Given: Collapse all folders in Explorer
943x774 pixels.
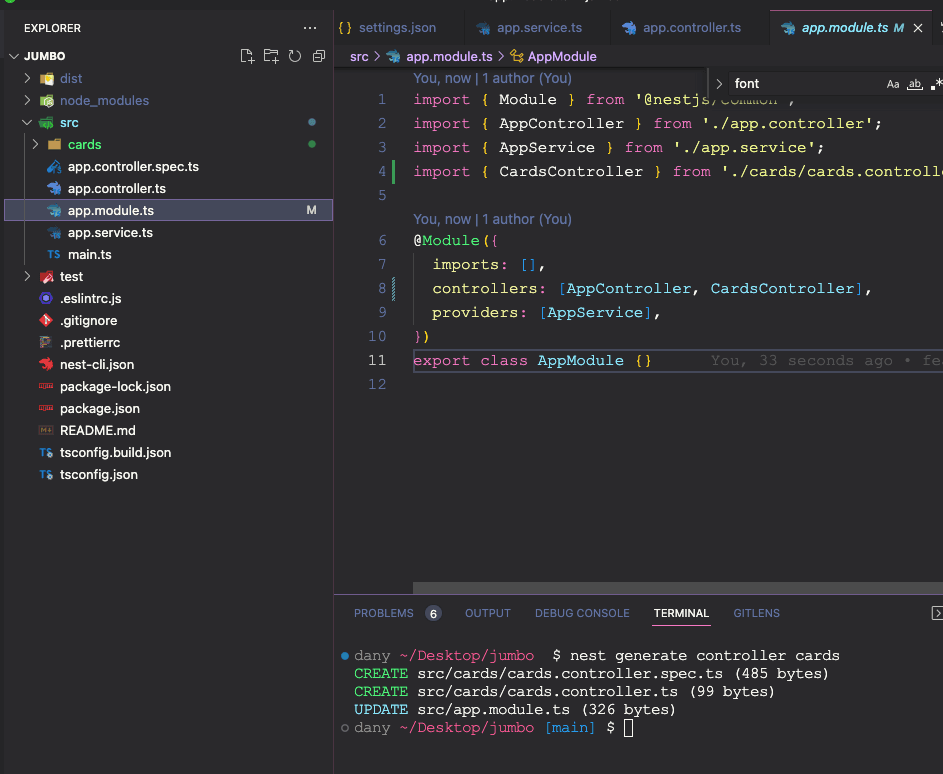Looking at the screenshot, I should pos(319,56).
